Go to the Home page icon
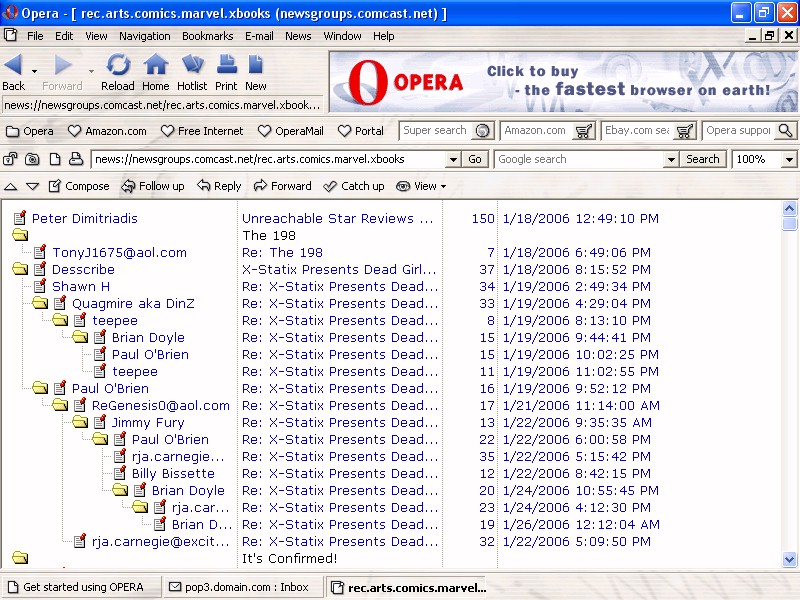This screenshot has height=600, width=800. [x=155, y=66]
